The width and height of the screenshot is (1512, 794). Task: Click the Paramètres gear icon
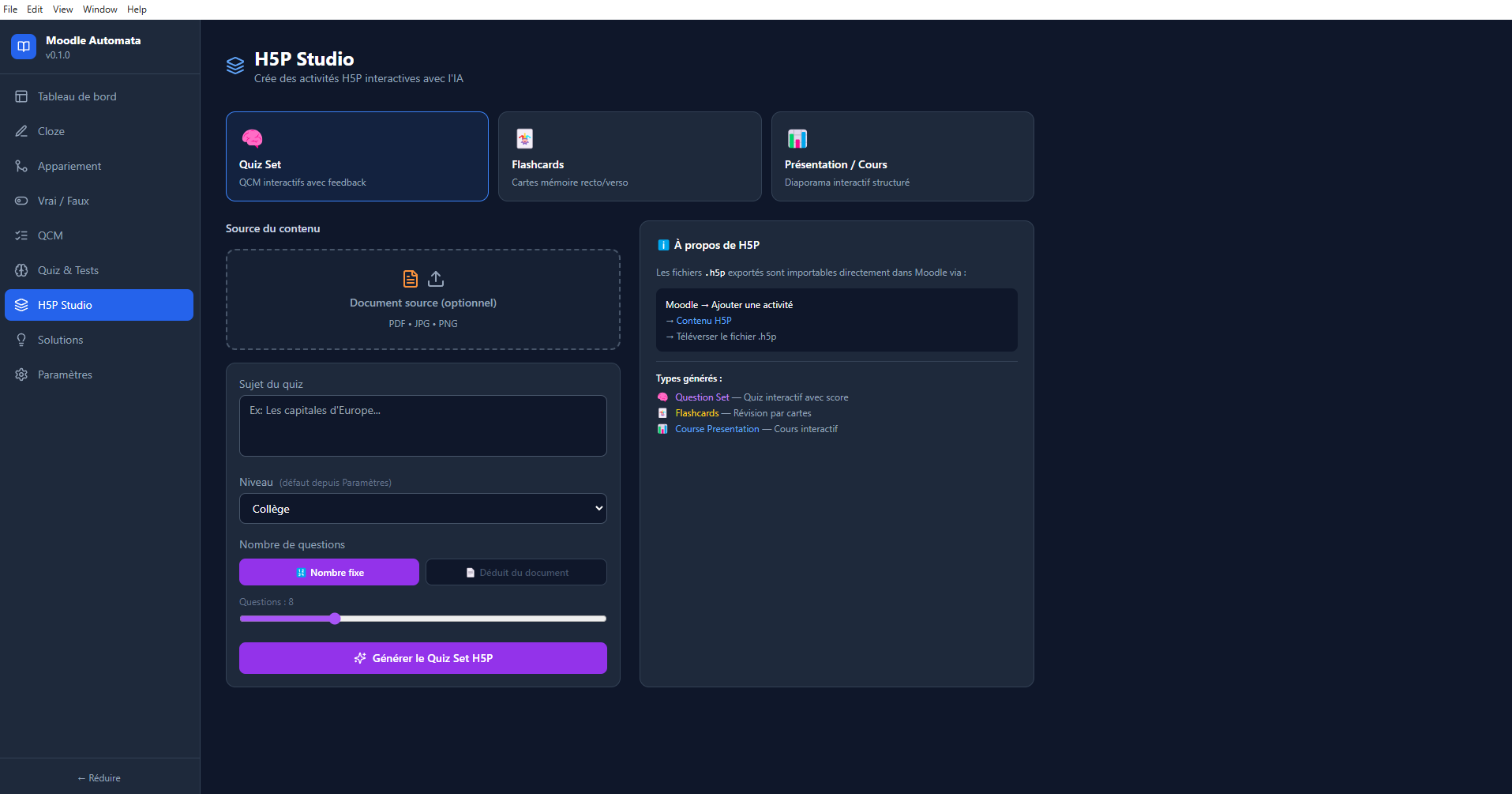[21, 374]
